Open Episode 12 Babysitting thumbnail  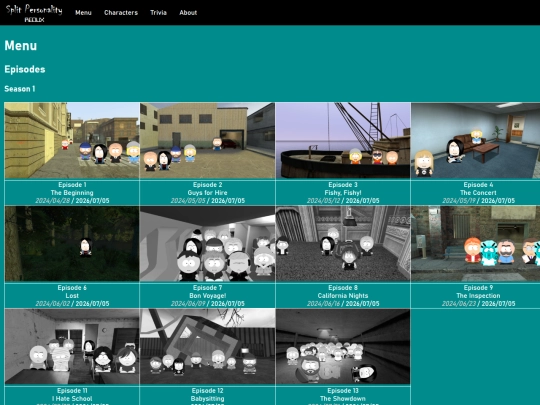tap(207, 346)
